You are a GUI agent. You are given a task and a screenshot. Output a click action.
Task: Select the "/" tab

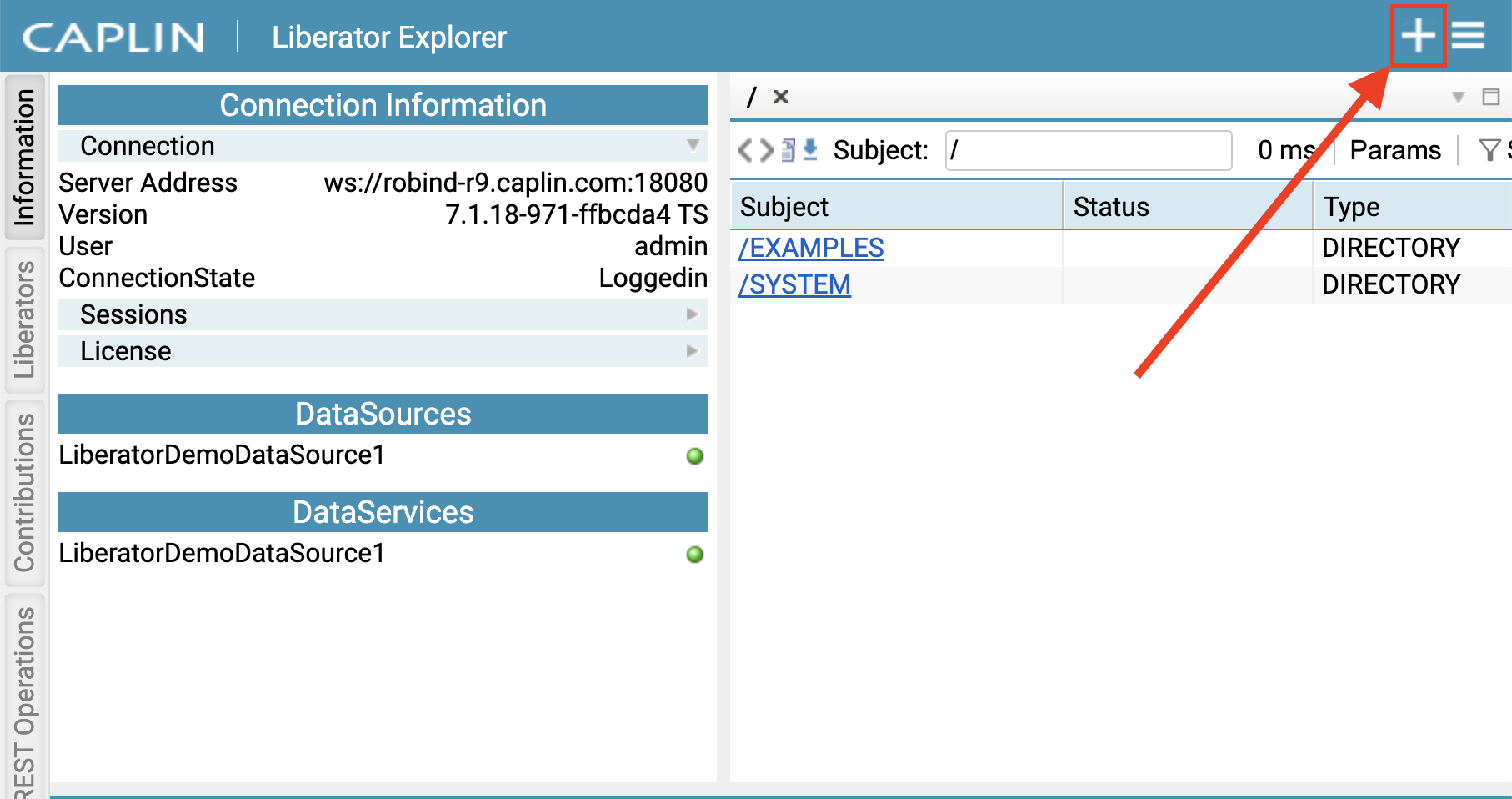pos(752,97)
